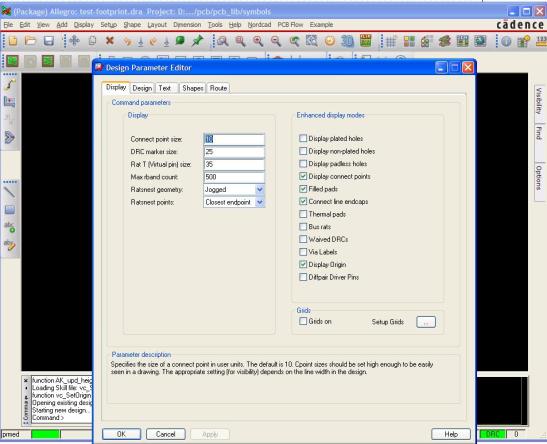Switch to the Text tab

point(165,88)
